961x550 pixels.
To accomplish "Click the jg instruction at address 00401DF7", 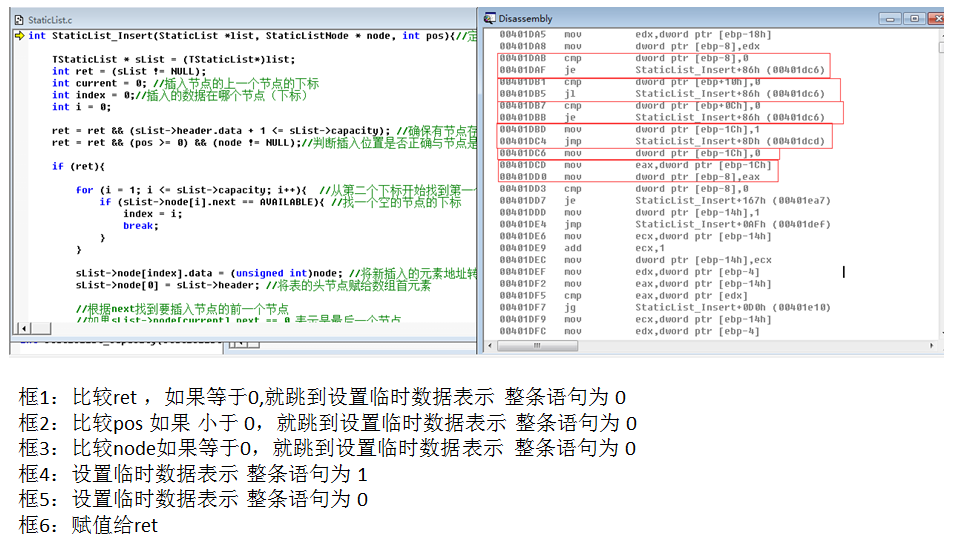I will (x=665, y=307).
